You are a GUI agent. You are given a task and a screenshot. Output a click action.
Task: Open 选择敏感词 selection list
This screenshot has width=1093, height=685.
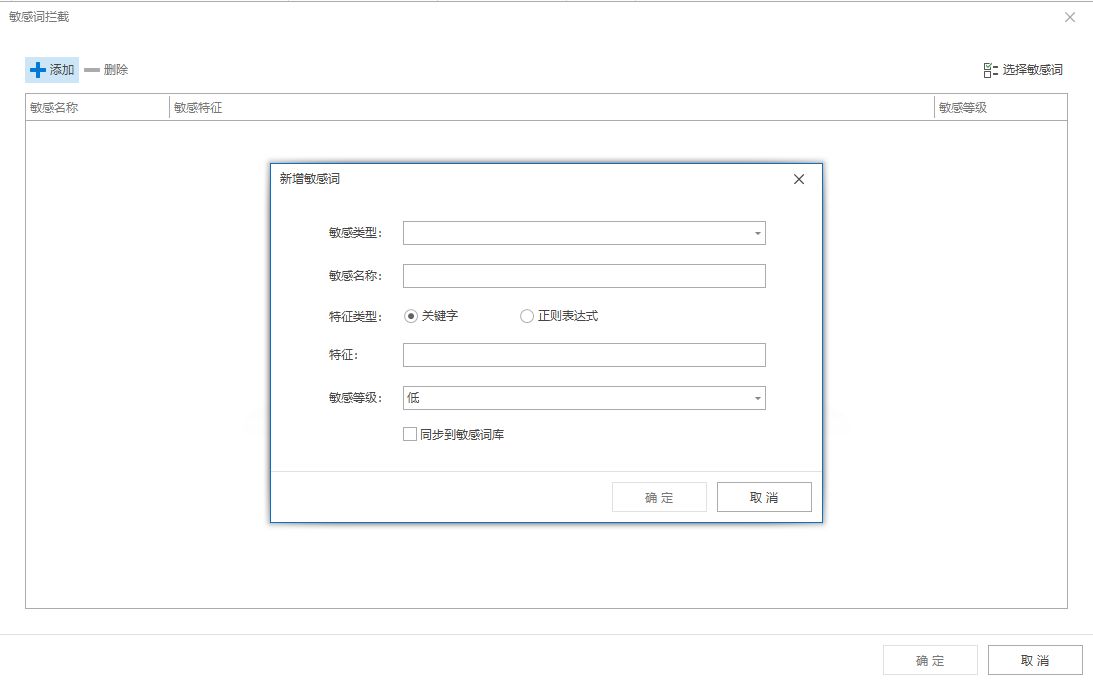pos(1023,70)
